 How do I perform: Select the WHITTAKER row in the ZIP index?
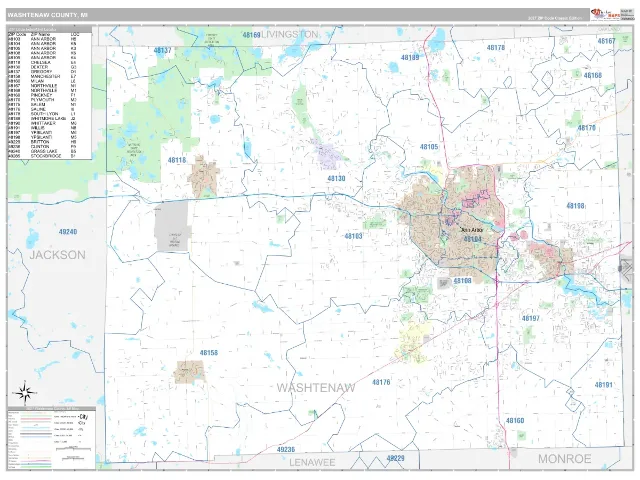42,123
